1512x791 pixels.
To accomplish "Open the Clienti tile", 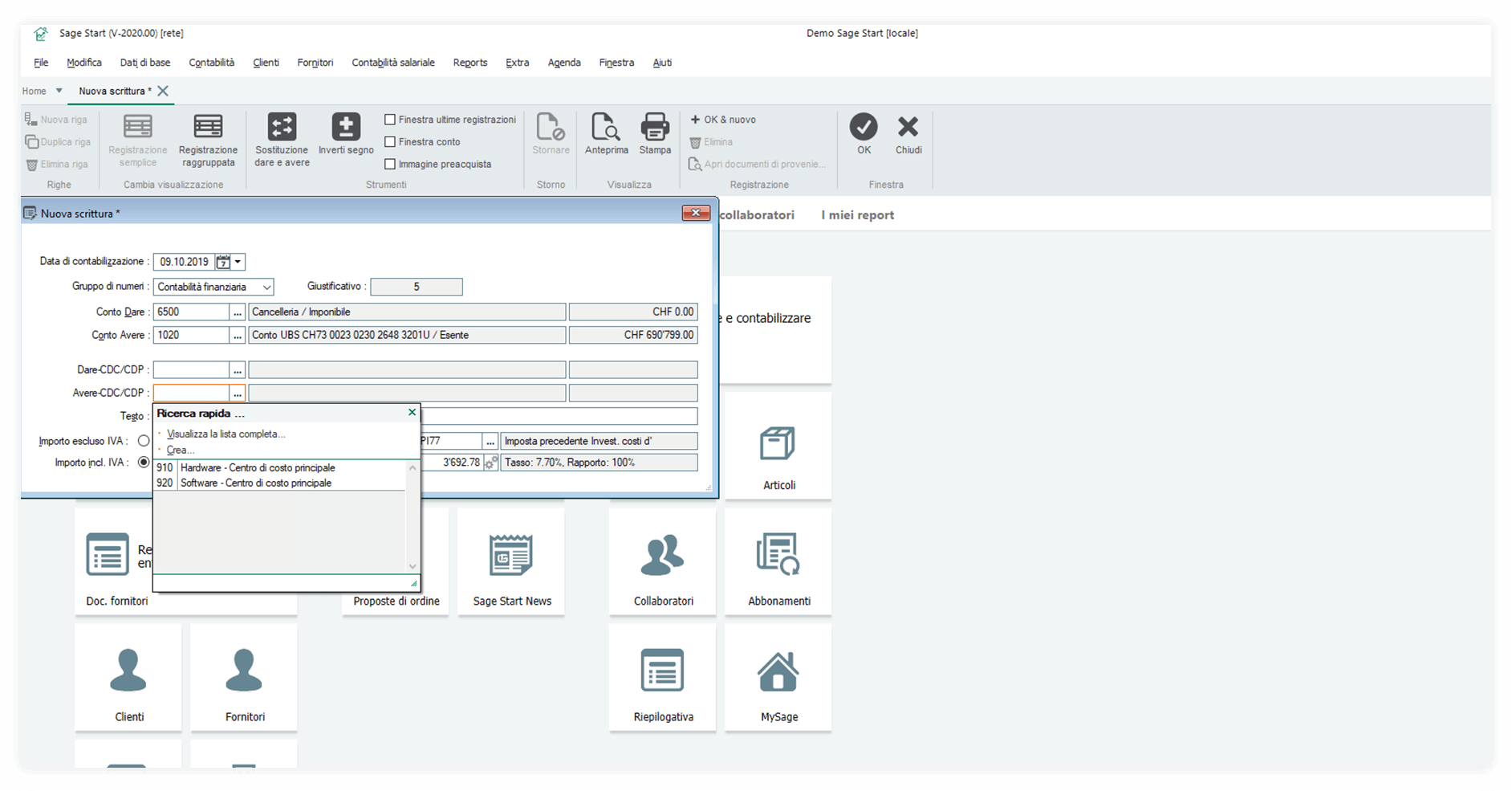I will (128, 677).
